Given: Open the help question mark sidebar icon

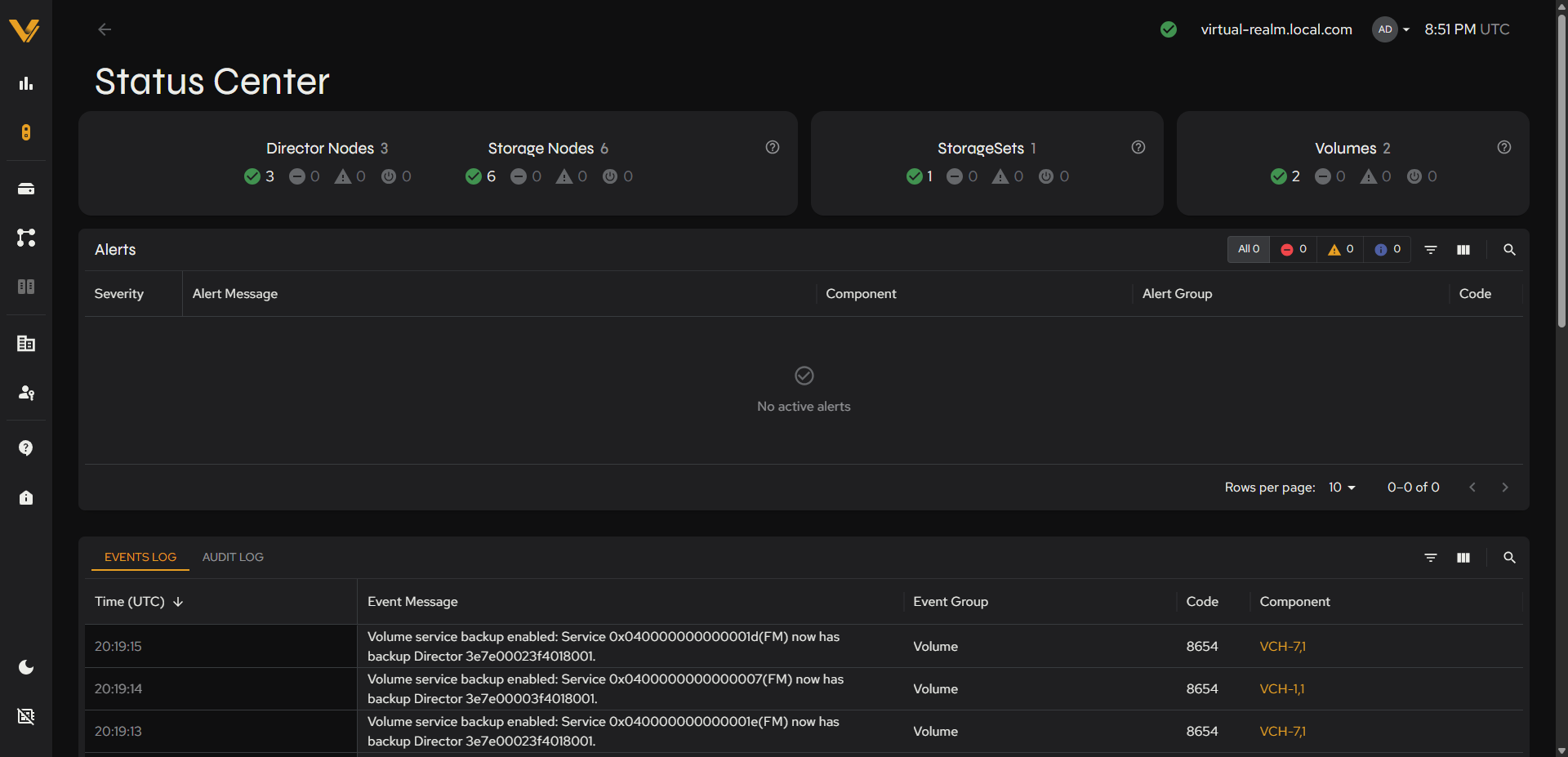Looking at the screenshot, I should (x=26, y=448).
